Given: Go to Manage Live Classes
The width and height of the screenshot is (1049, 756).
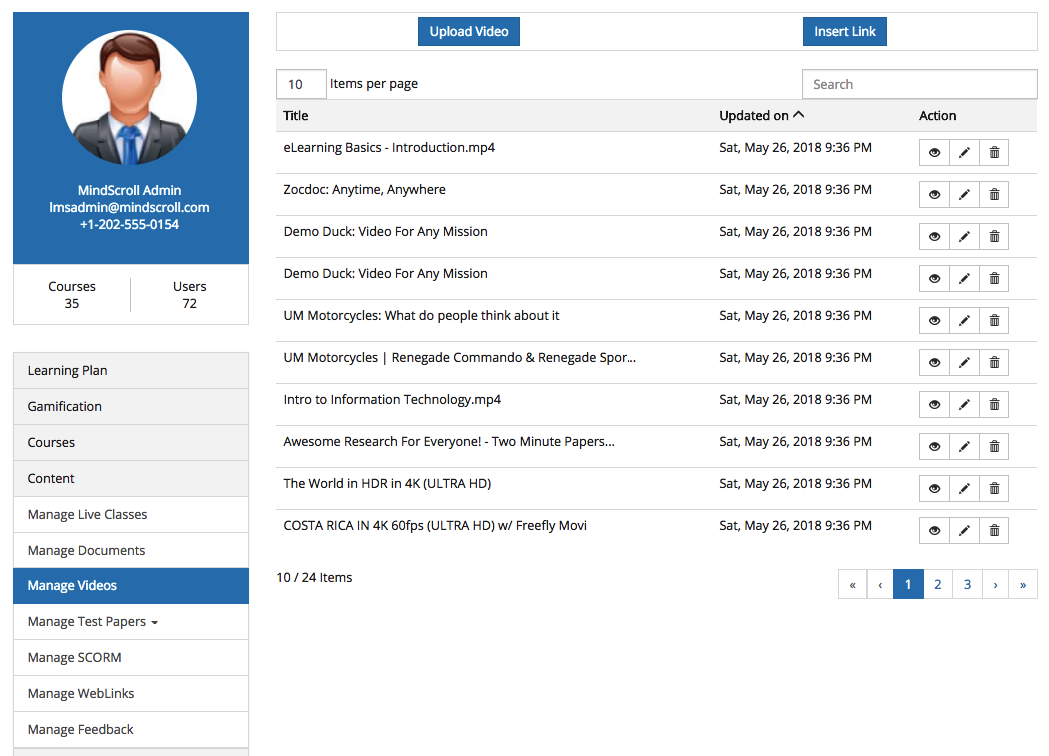Looking at the screenshot, I should 131,514.
